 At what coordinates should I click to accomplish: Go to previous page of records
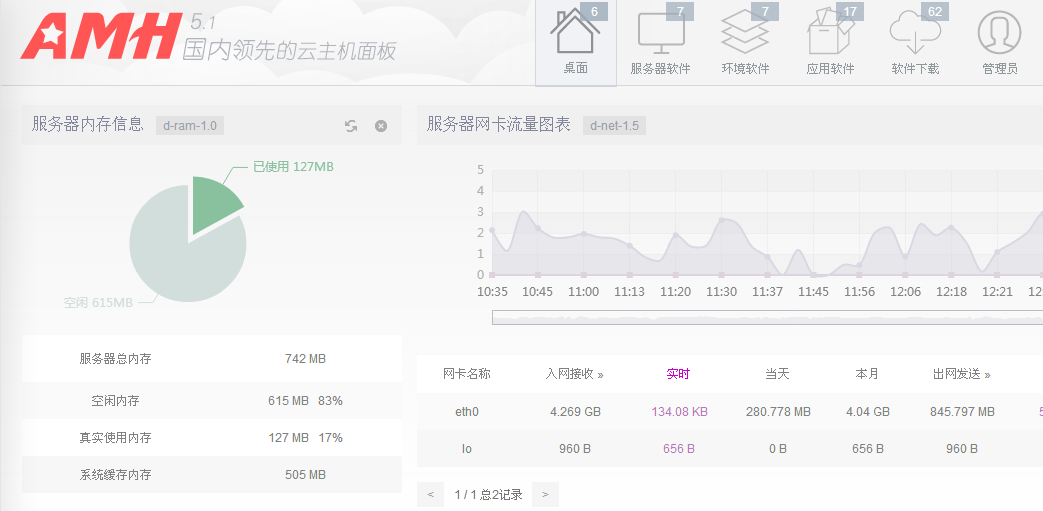coord(430,494)
